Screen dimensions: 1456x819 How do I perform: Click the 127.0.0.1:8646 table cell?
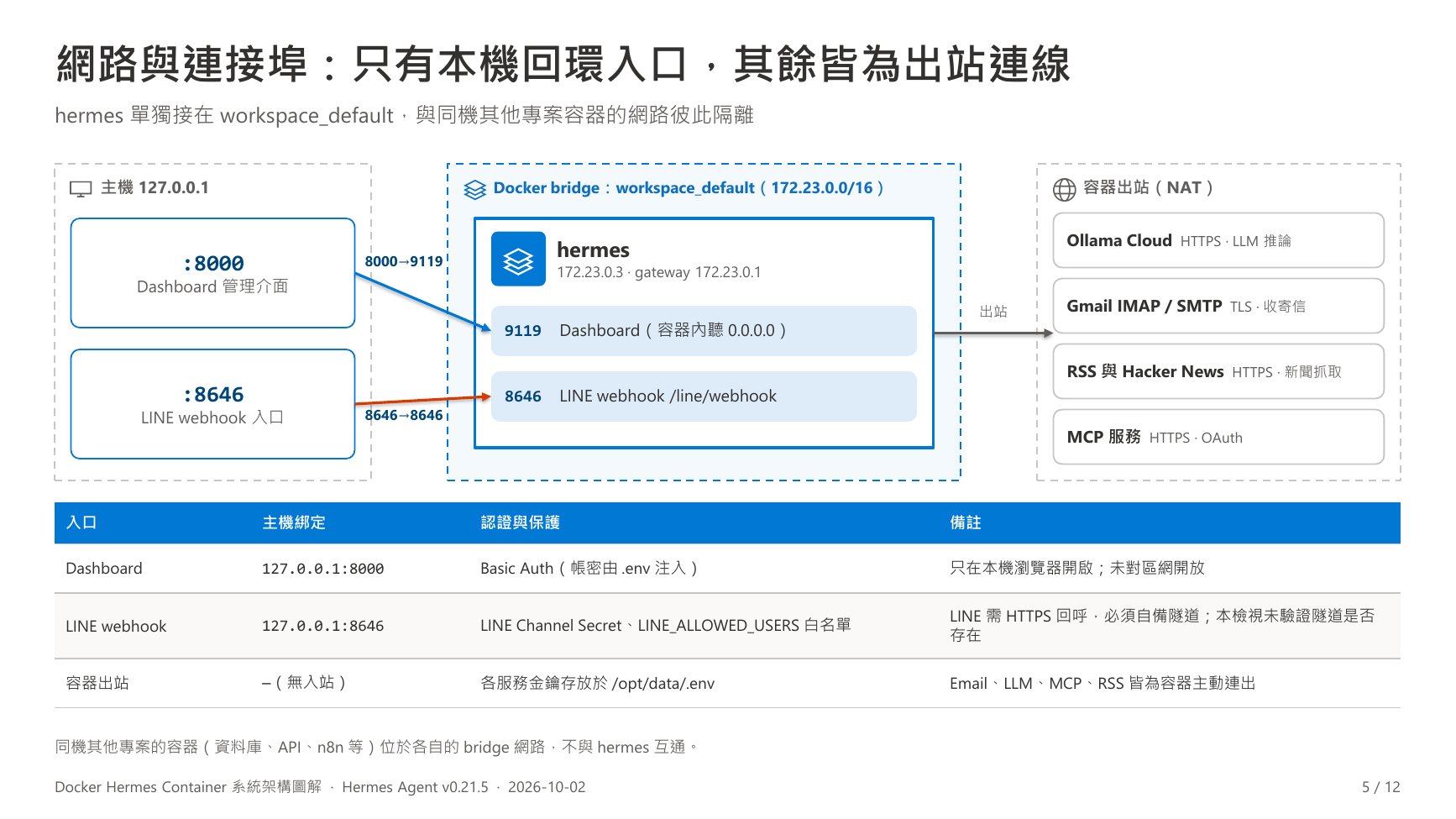tap(322, 626)
